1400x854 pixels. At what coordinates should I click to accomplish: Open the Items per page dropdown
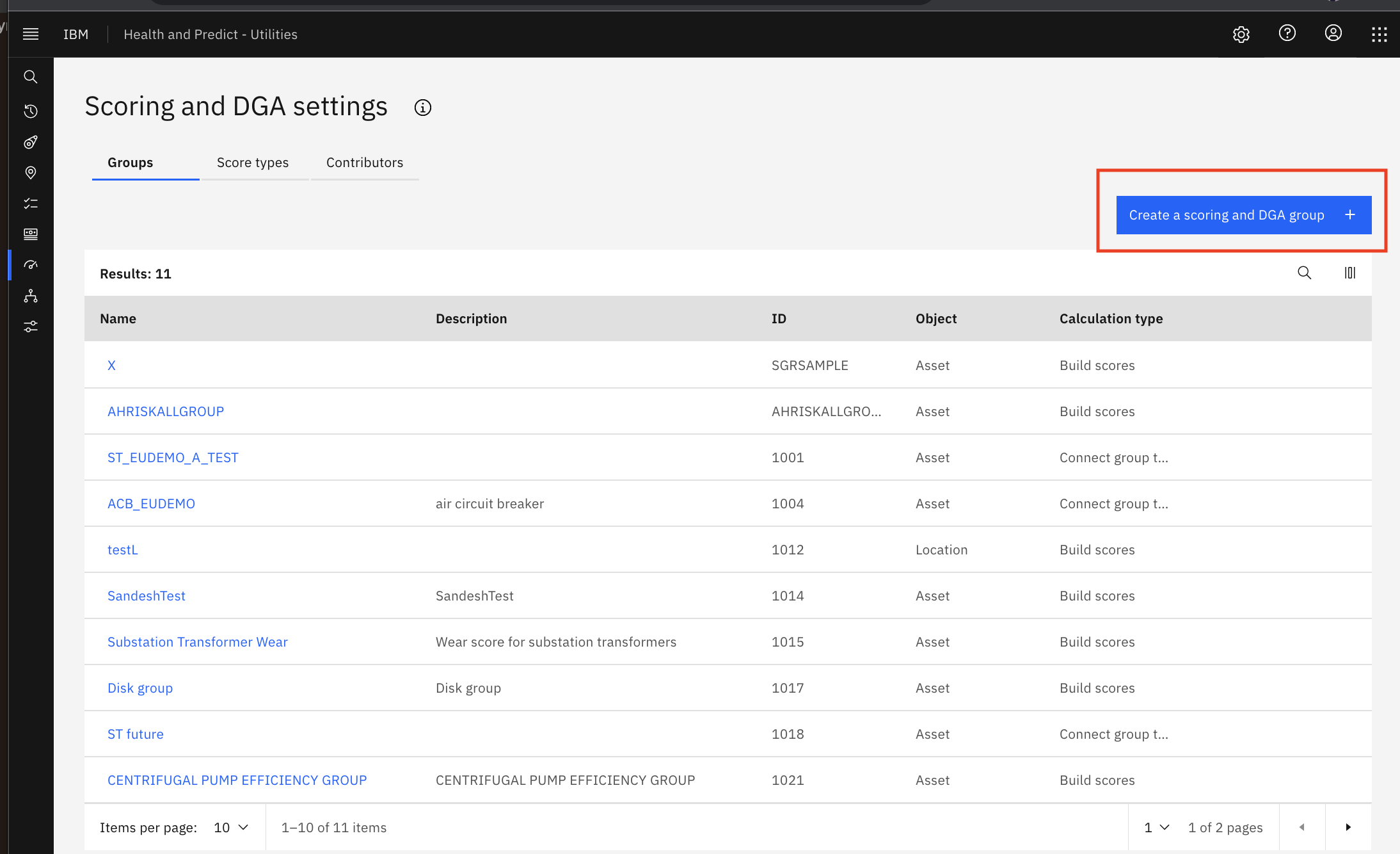click(231, 827)
